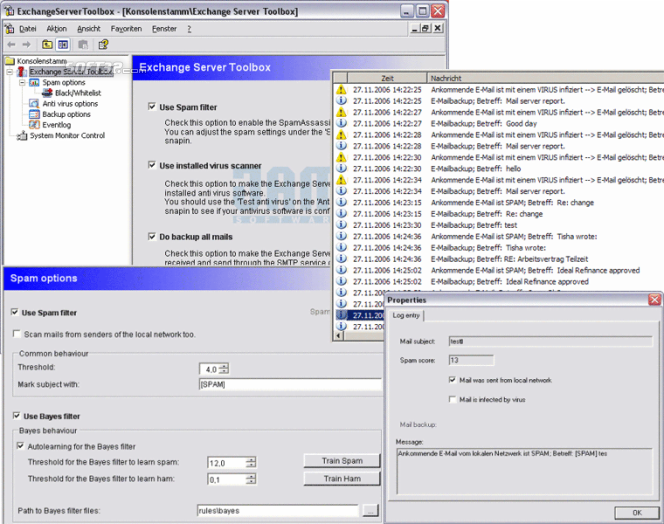Toggle Mail is infected by virus checkbox
Screen dimensions: 664x524
tap(452, 399)
